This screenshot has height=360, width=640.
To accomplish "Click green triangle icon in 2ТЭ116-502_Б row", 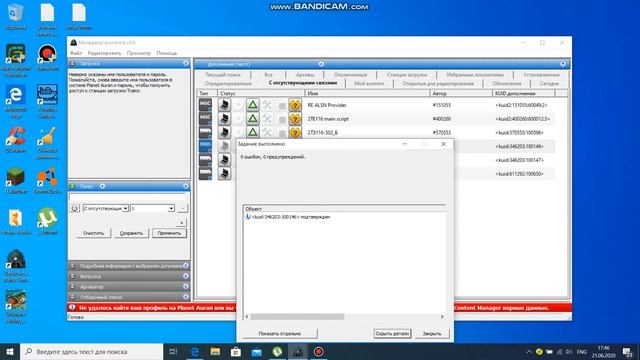I will pos(253,132).
